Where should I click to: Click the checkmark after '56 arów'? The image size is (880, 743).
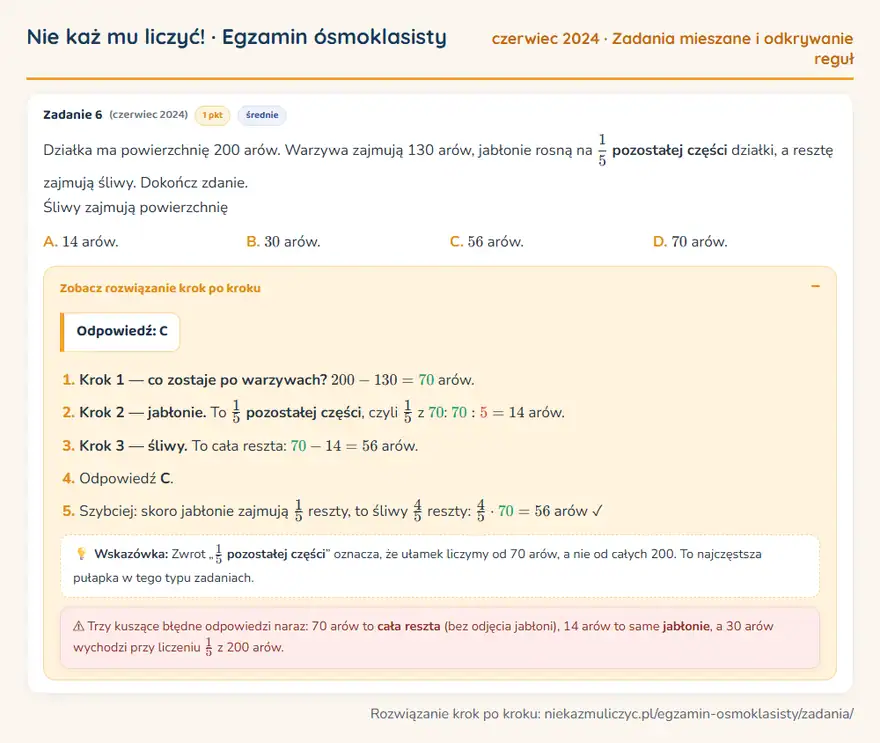597,511
